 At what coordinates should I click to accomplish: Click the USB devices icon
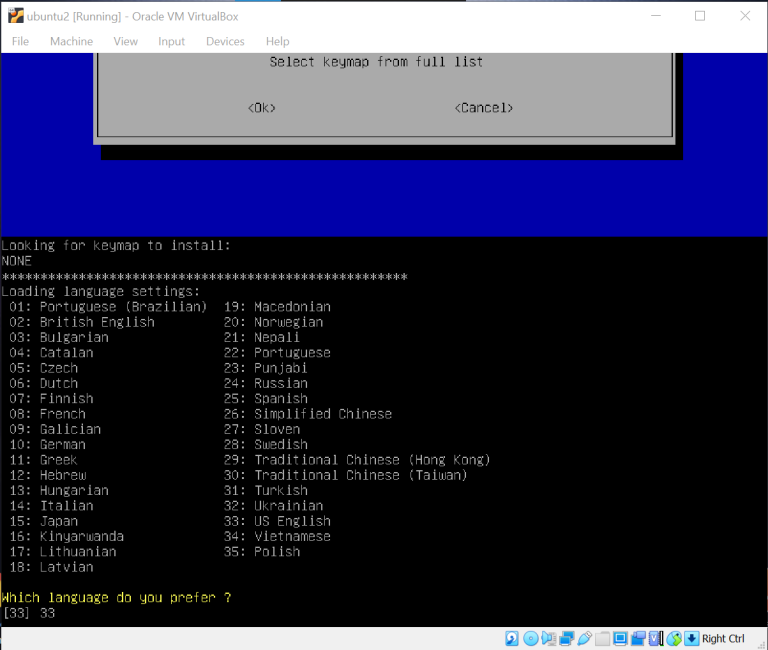click(x=585, y=638)
